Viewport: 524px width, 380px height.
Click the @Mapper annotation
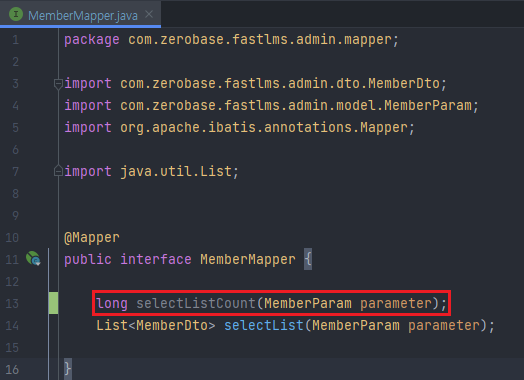(x=92, y=238)
